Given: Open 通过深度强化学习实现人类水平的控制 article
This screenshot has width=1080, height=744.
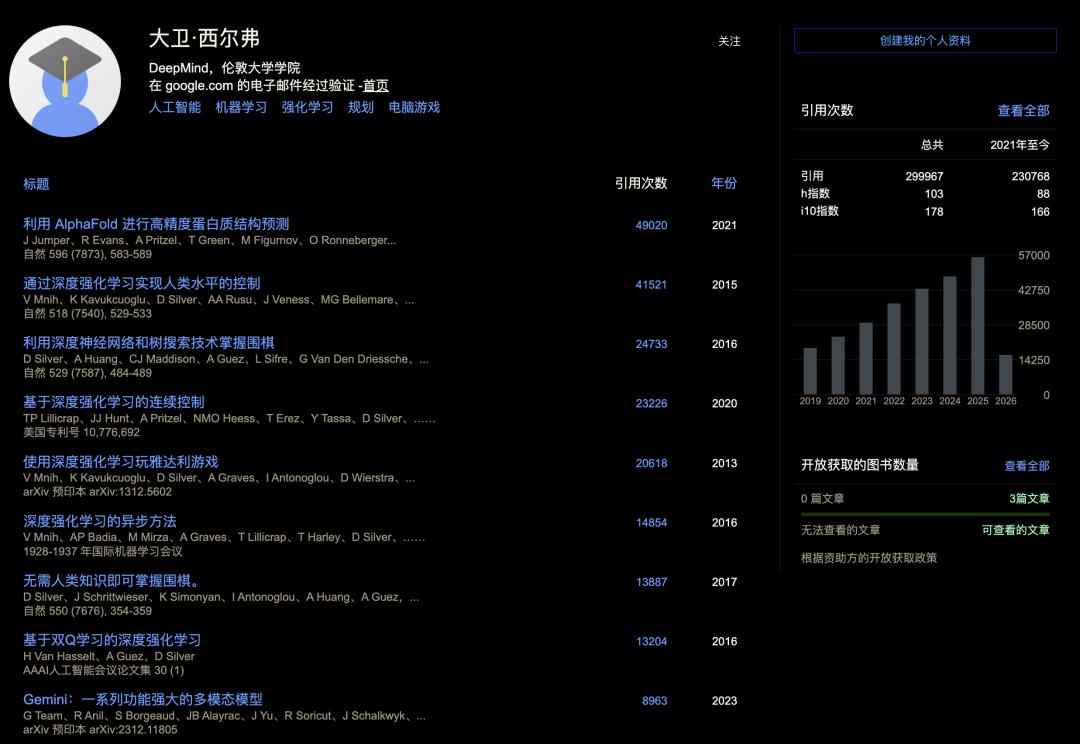Looking at the screenshot, I should pos(142,283).
